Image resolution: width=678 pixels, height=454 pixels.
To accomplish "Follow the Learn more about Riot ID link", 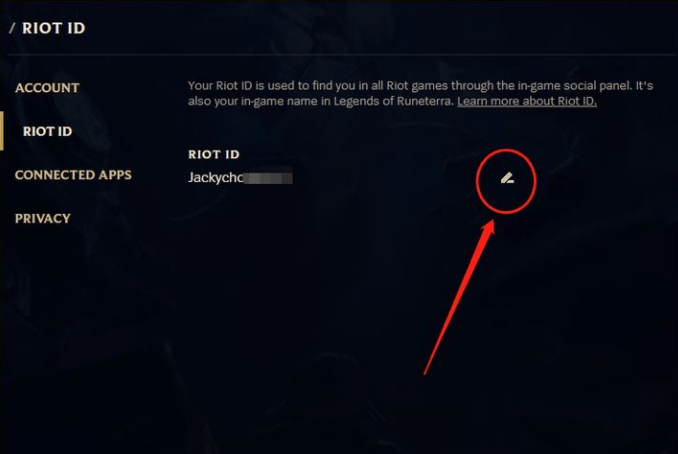I will tap(527, 101).
